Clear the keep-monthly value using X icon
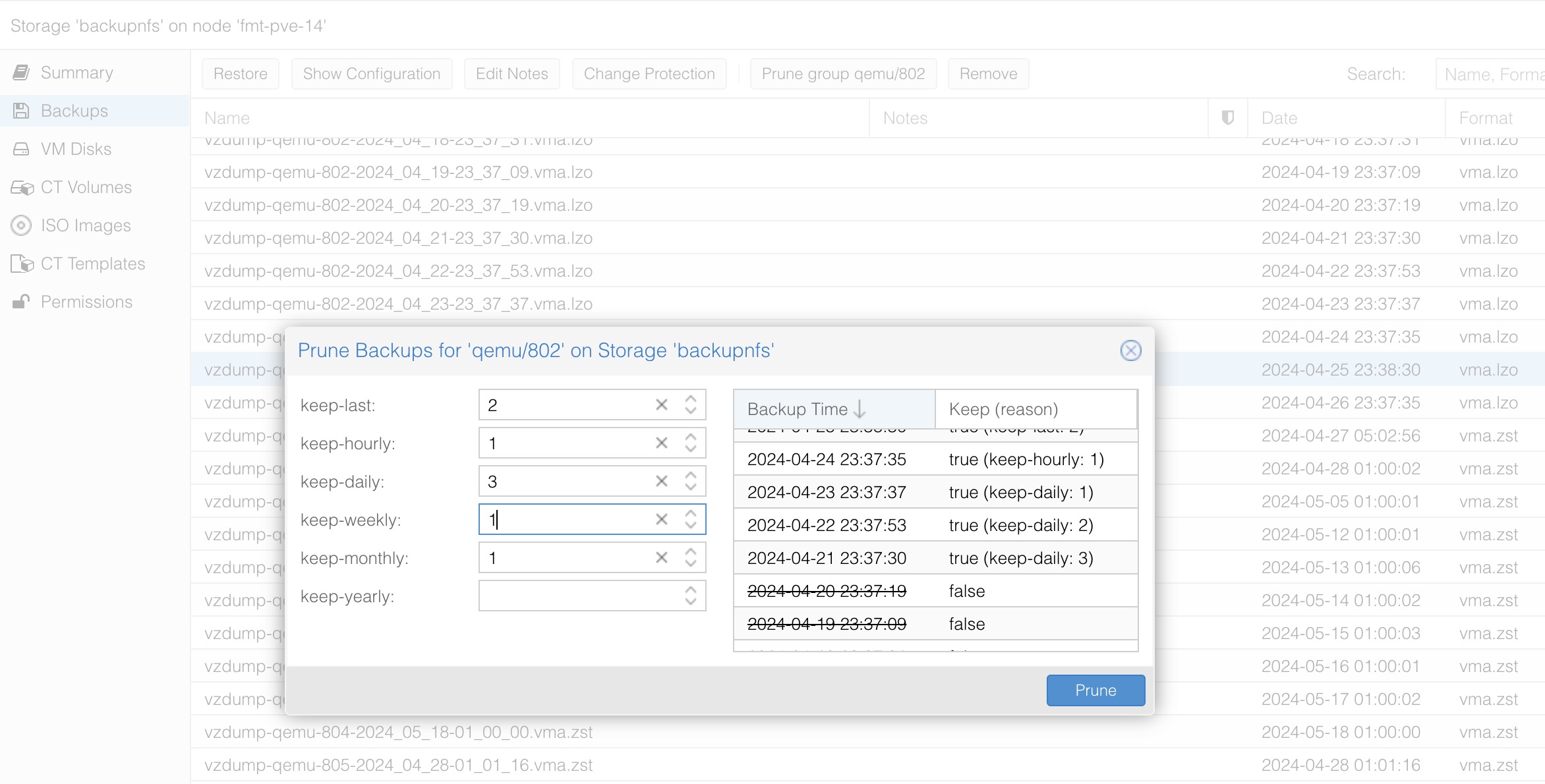The width and height of the screenshot is (1545, 784). coord(662,558)
